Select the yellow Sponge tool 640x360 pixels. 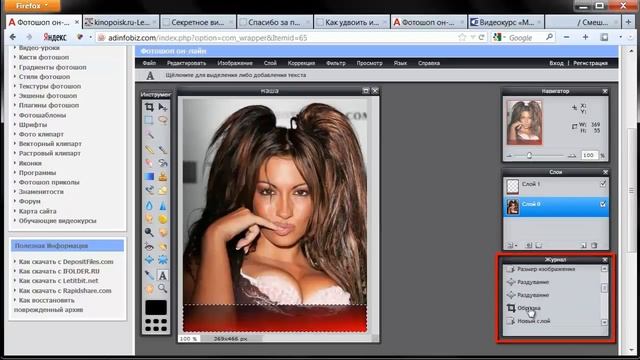coord(163,219)
